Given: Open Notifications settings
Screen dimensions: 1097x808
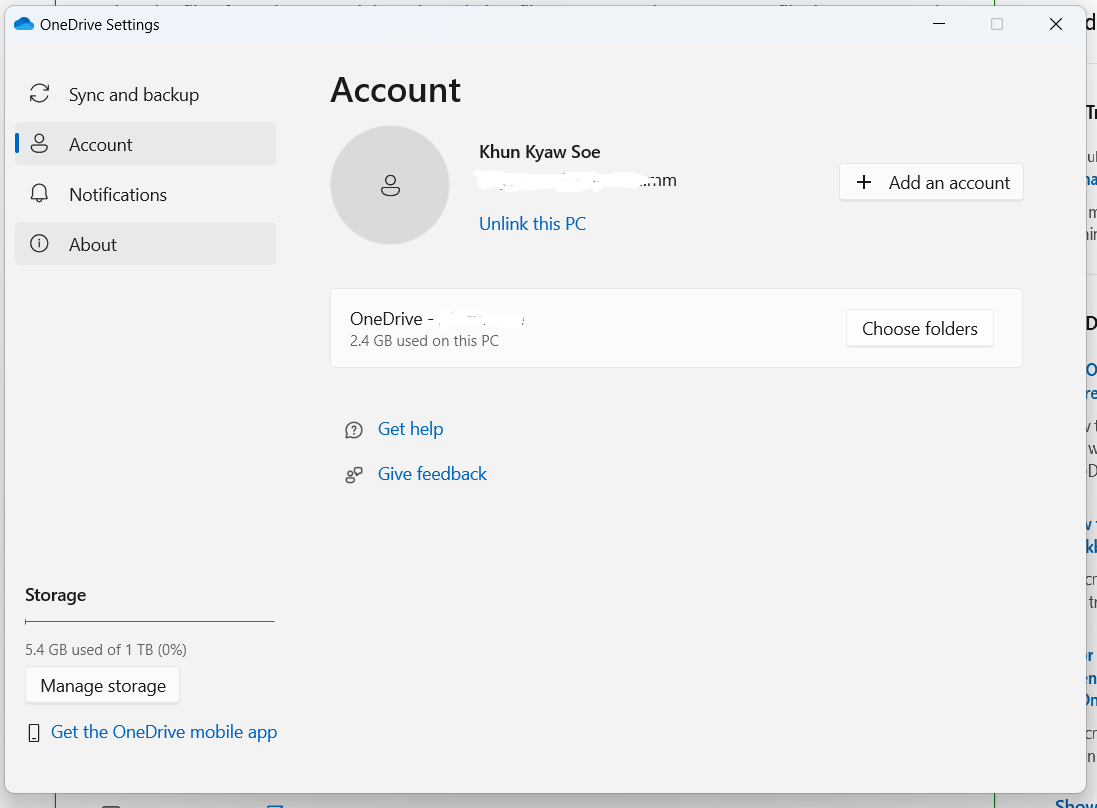Looking at the screenshot, I should coord(146,194).
